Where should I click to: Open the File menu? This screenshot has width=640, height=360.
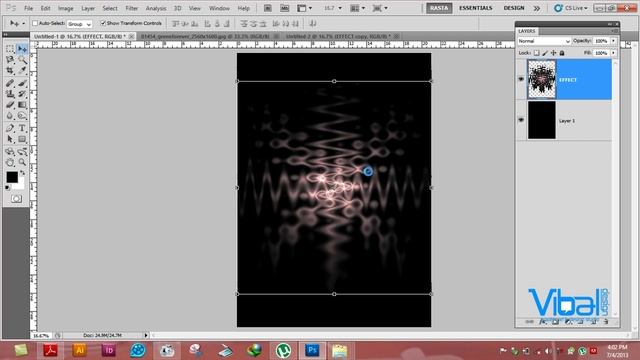coord(28,8)
